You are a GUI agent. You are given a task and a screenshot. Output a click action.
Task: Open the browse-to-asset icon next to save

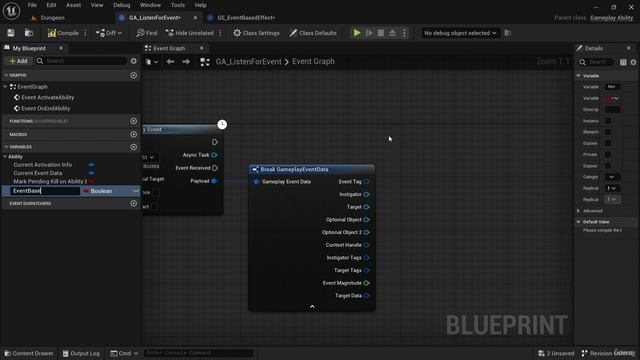(29, 33)
